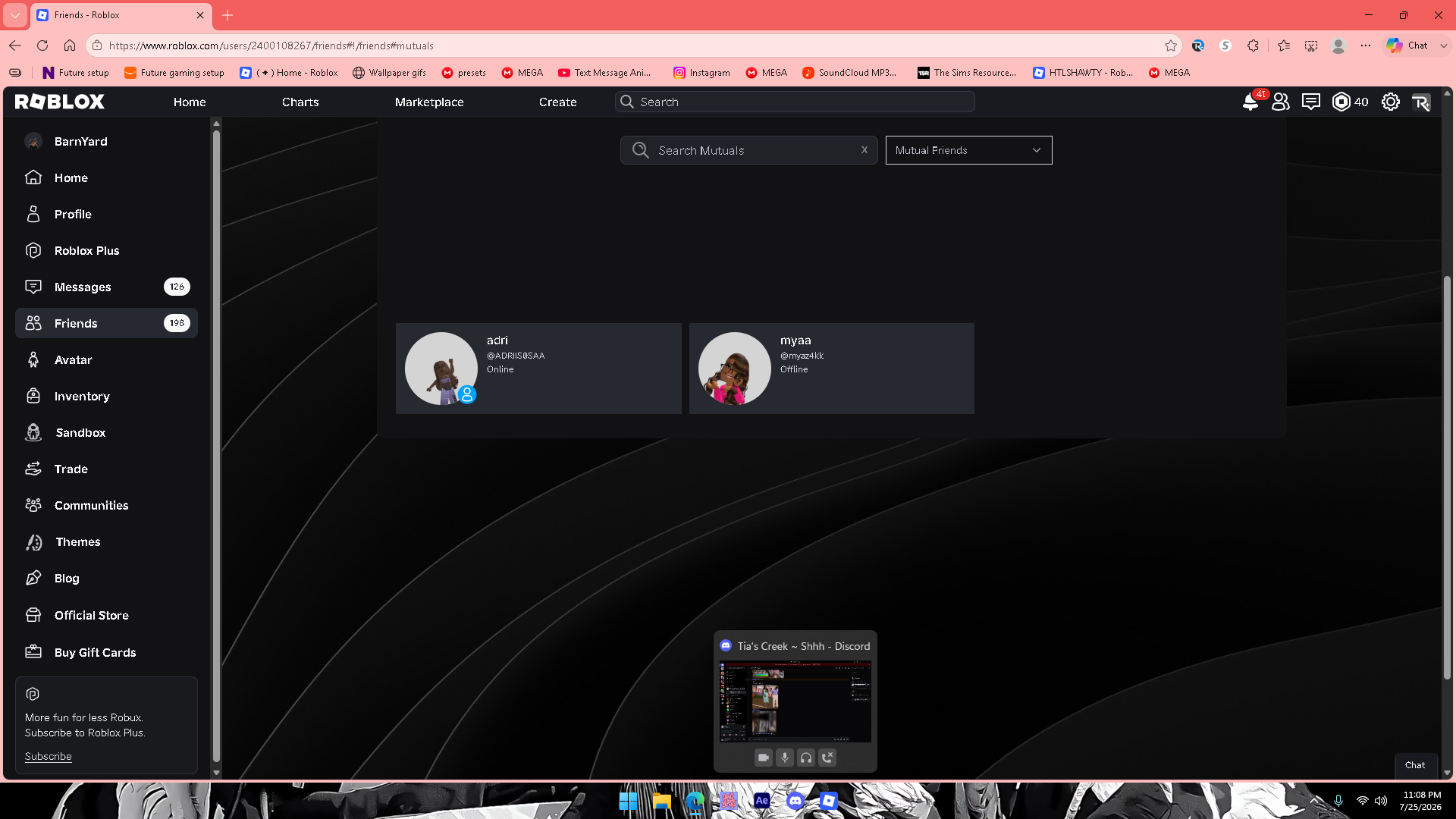Refresh the page
This screenshot has height=819, width=1456.
coord(42,45)
